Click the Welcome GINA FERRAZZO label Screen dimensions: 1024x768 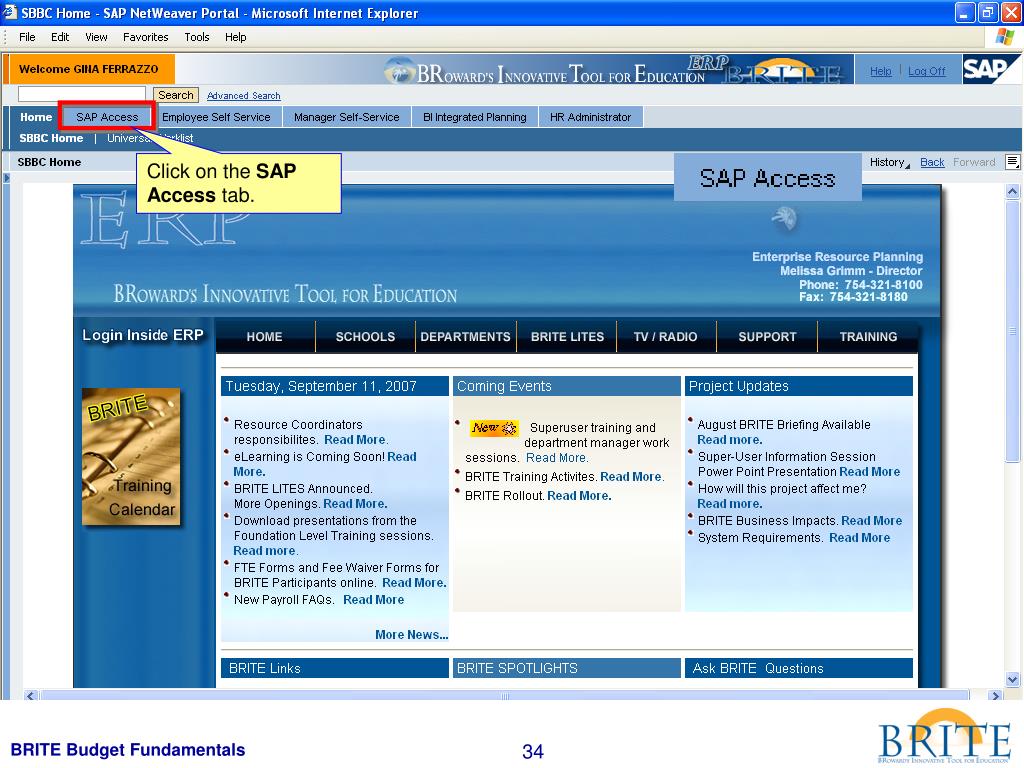(x=89, y=69)
